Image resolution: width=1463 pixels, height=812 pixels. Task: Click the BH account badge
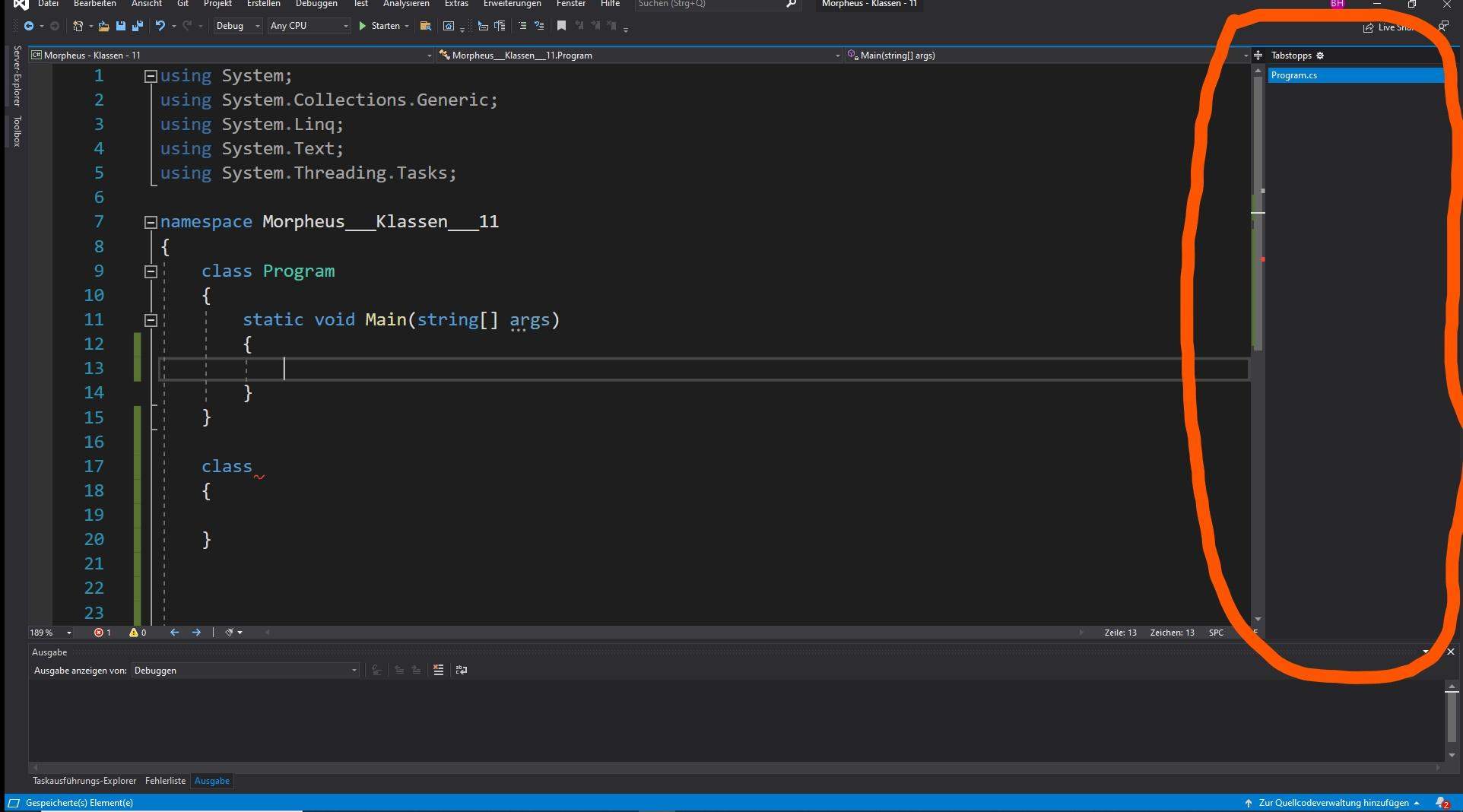click(1337, 4)
